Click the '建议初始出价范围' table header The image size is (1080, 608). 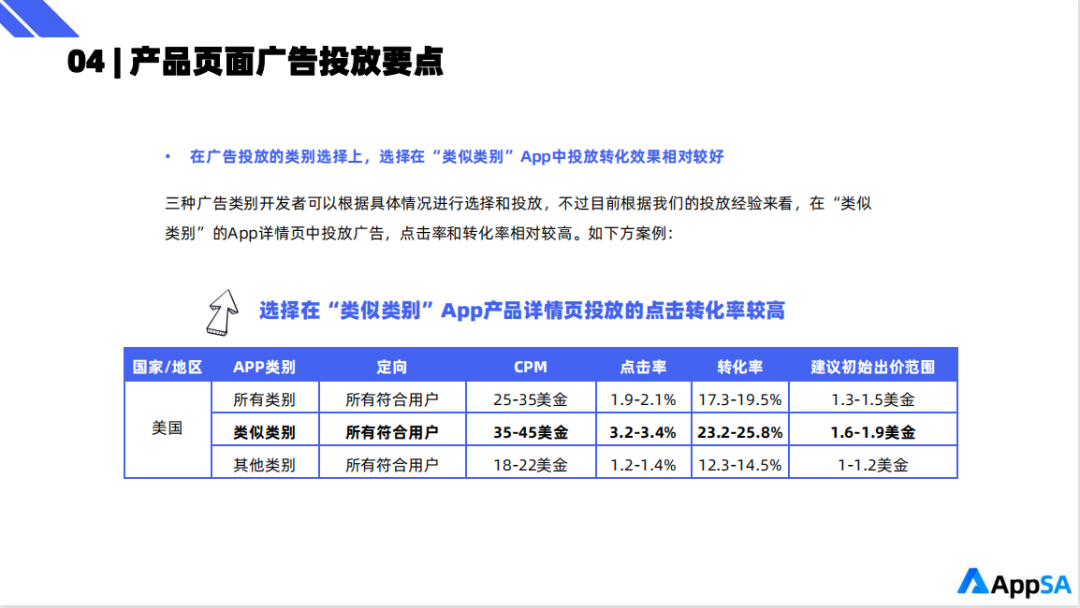pyautogui.click(x=873, y=367)
